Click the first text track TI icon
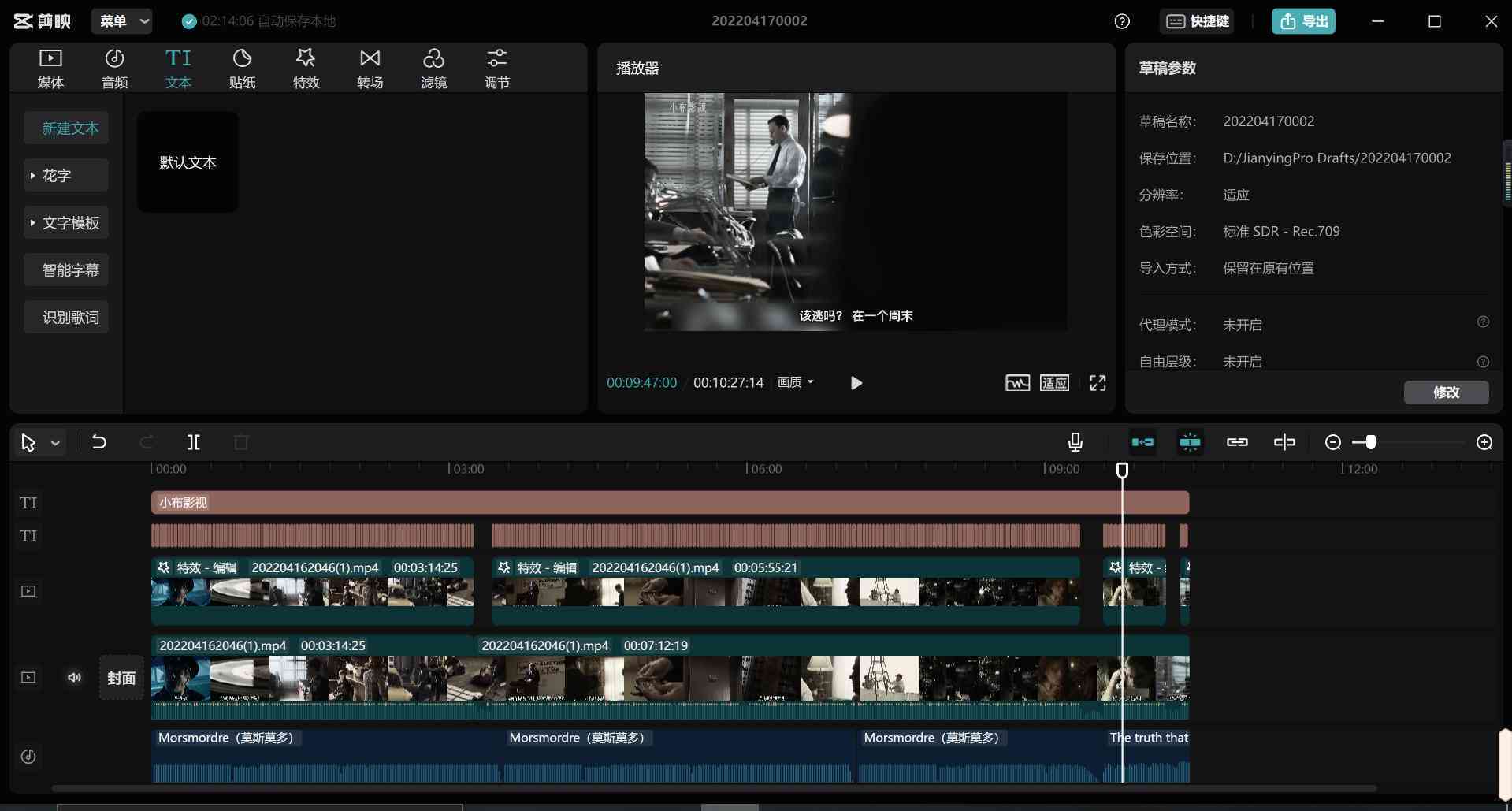The width and height of the screenshot is (1512, 811). 28,503
